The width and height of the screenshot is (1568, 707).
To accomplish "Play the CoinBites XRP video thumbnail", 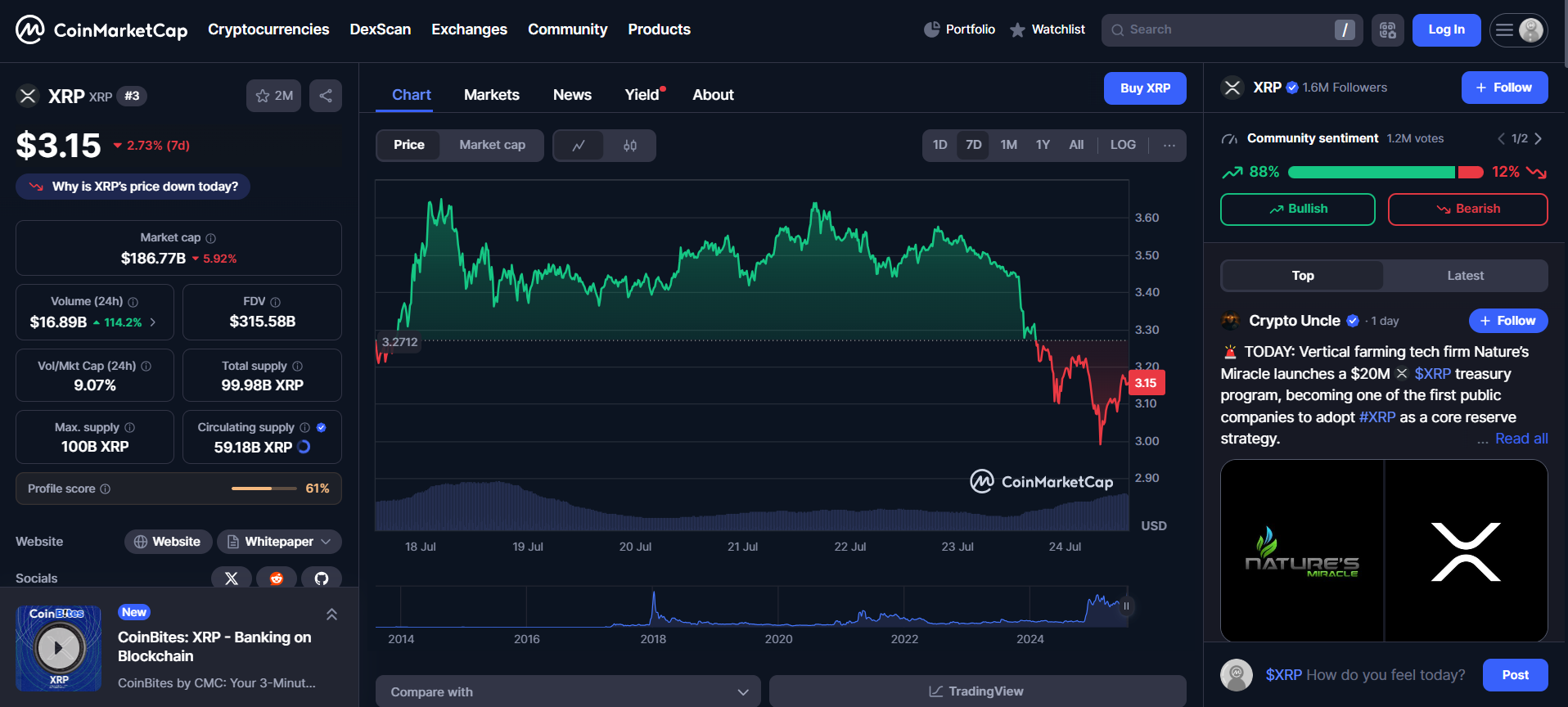I will [x=59, y=648].
